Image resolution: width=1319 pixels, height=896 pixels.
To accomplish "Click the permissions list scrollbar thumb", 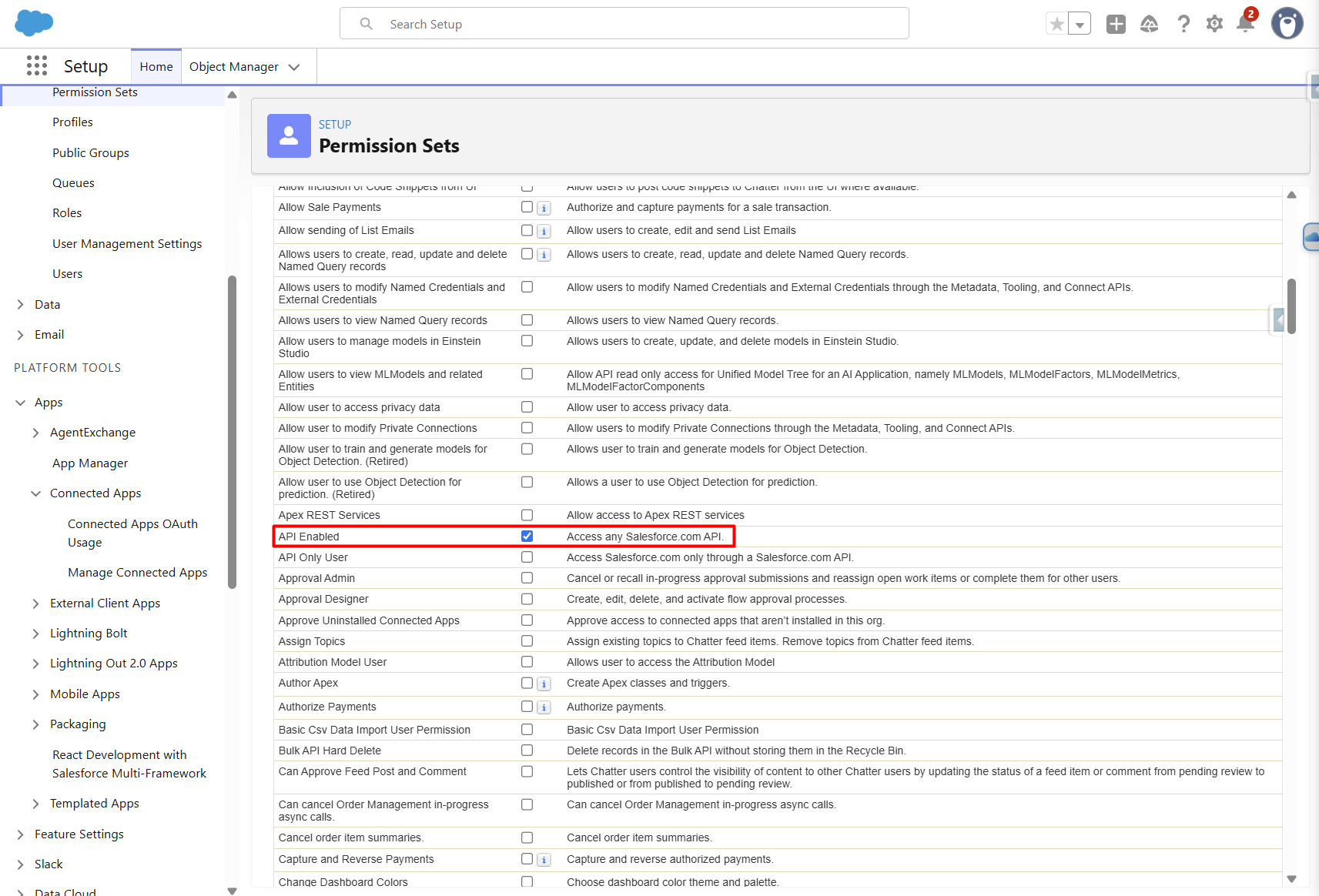I will point(1291,306).
